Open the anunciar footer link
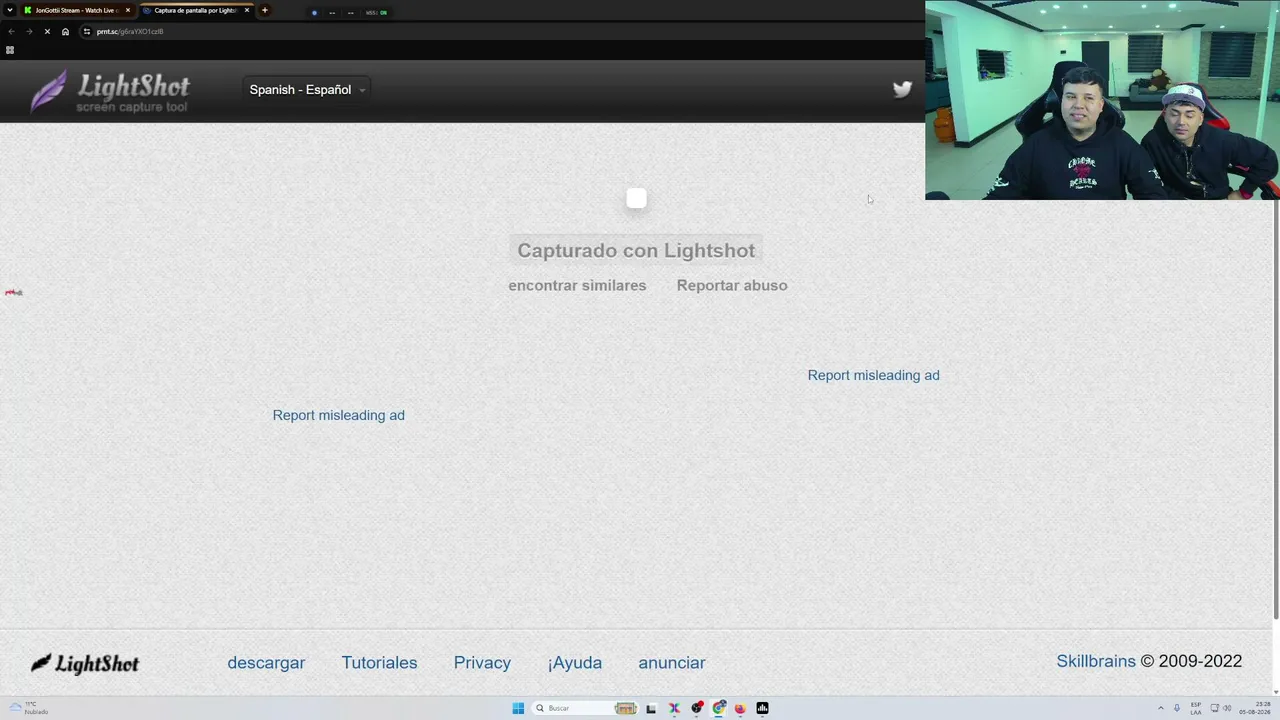 pyautogui.click(x=672, y=662)
